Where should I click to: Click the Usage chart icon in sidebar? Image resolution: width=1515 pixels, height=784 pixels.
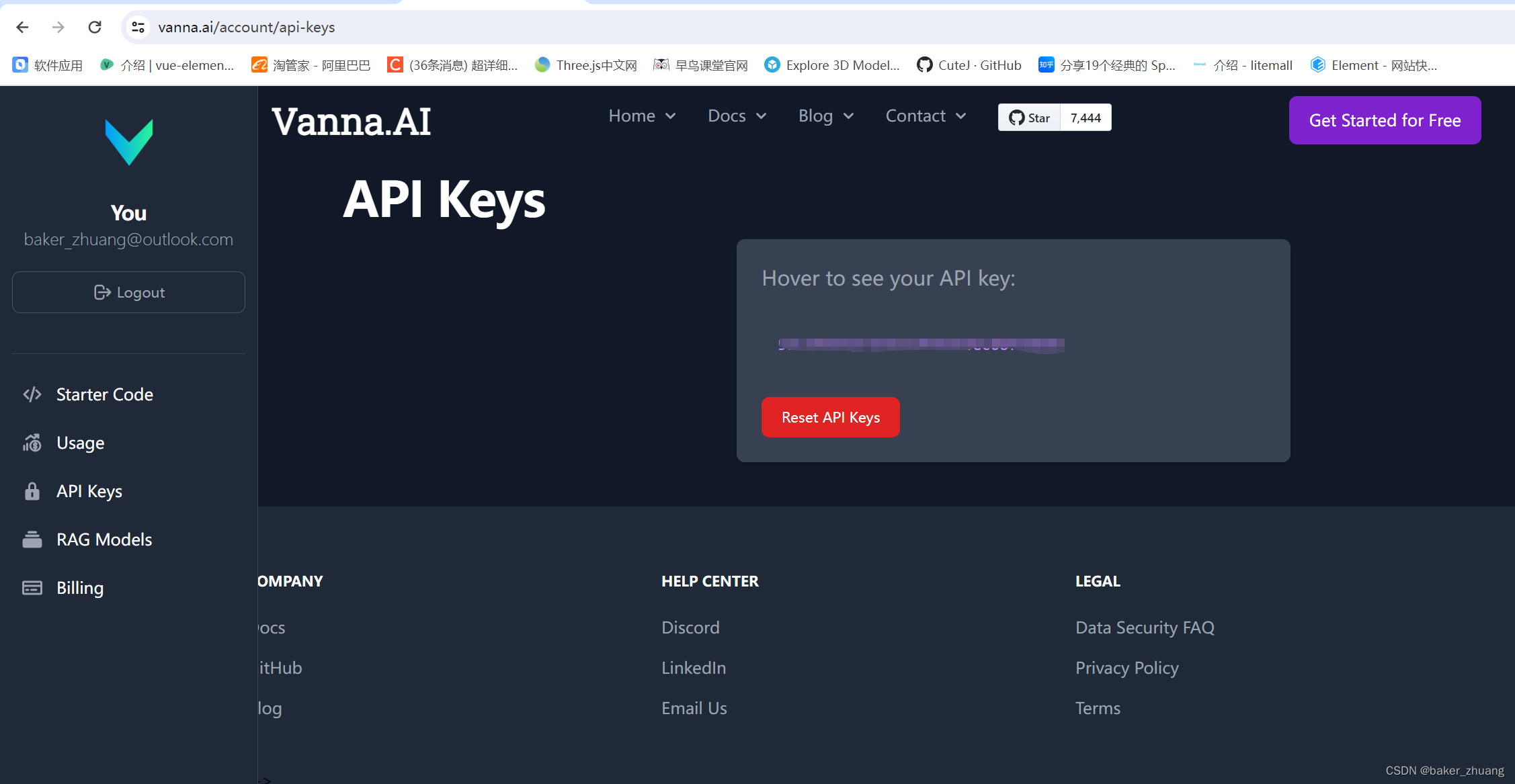pyautogui.click(x=32, y=443)
